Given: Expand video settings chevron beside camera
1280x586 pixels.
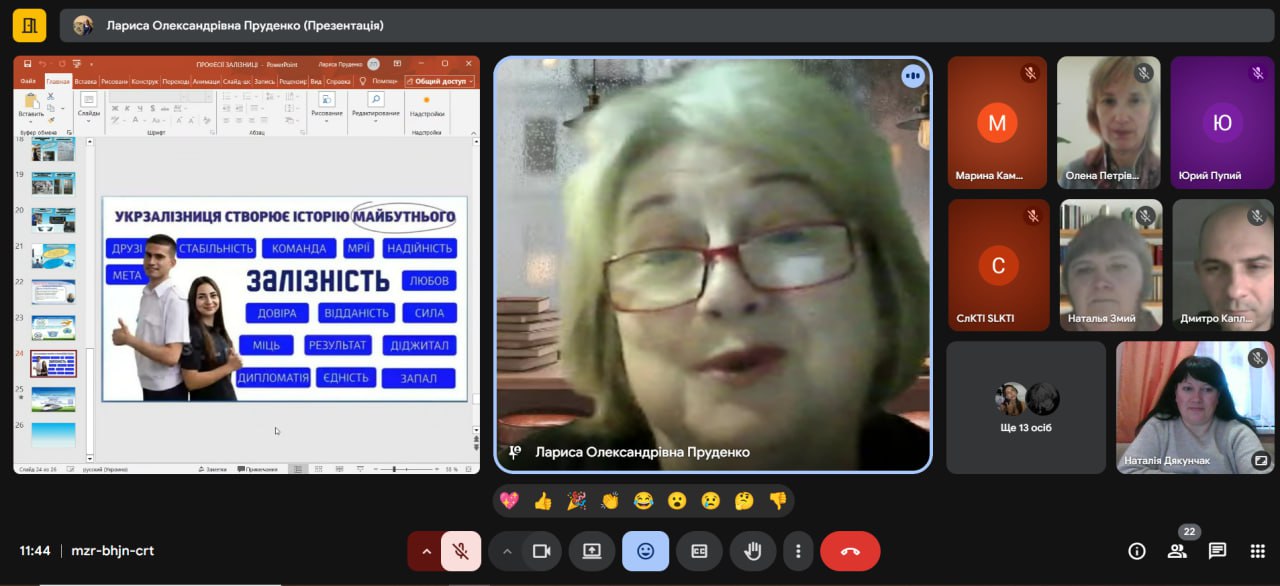Looking at the screenshot, I should (x=507, y=551).
